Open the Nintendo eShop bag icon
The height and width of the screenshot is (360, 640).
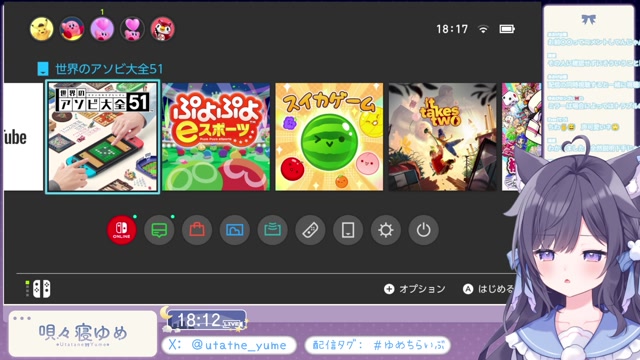pyautogui.click(x=197, y=230)
